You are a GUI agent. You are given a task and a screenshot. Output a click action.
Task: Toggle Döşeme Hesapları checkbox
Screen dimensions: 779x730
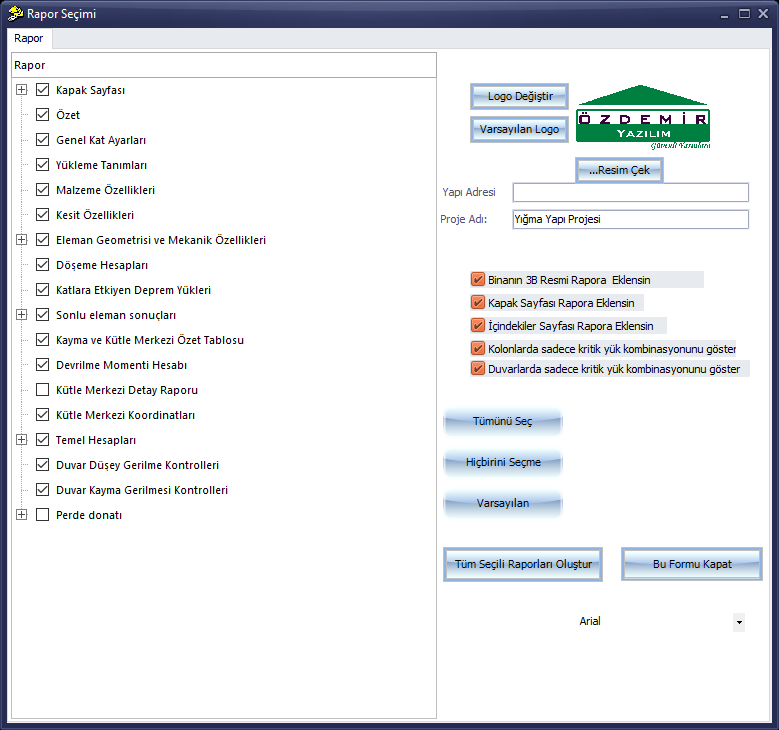(x=43, y=265)
